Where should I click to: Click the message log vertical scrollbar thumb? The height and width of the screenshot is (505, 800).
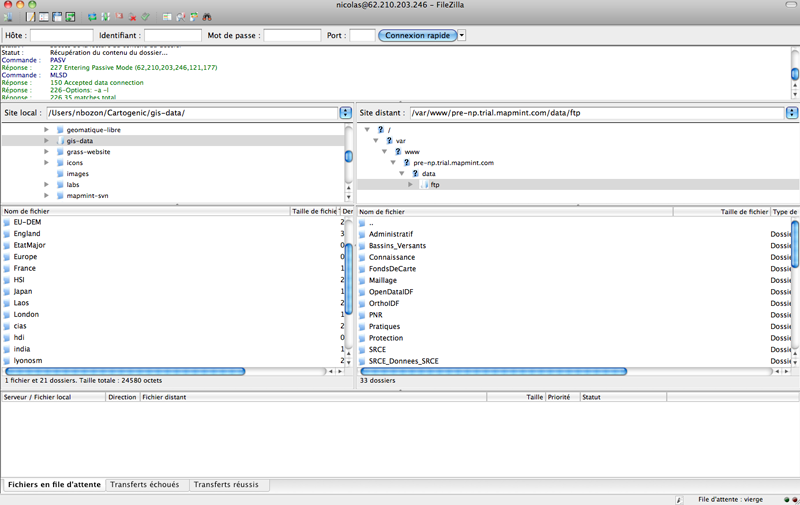[795, 74]
